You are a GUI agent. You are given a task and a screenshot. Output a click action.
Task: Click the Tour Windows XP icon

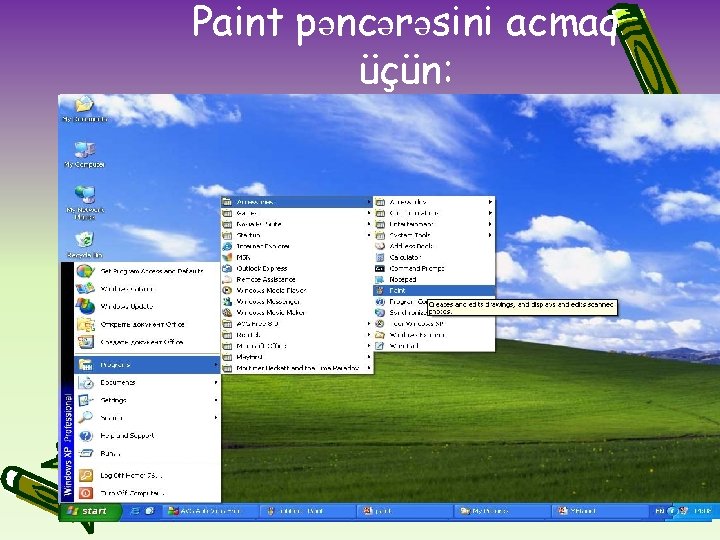point(380,324)
